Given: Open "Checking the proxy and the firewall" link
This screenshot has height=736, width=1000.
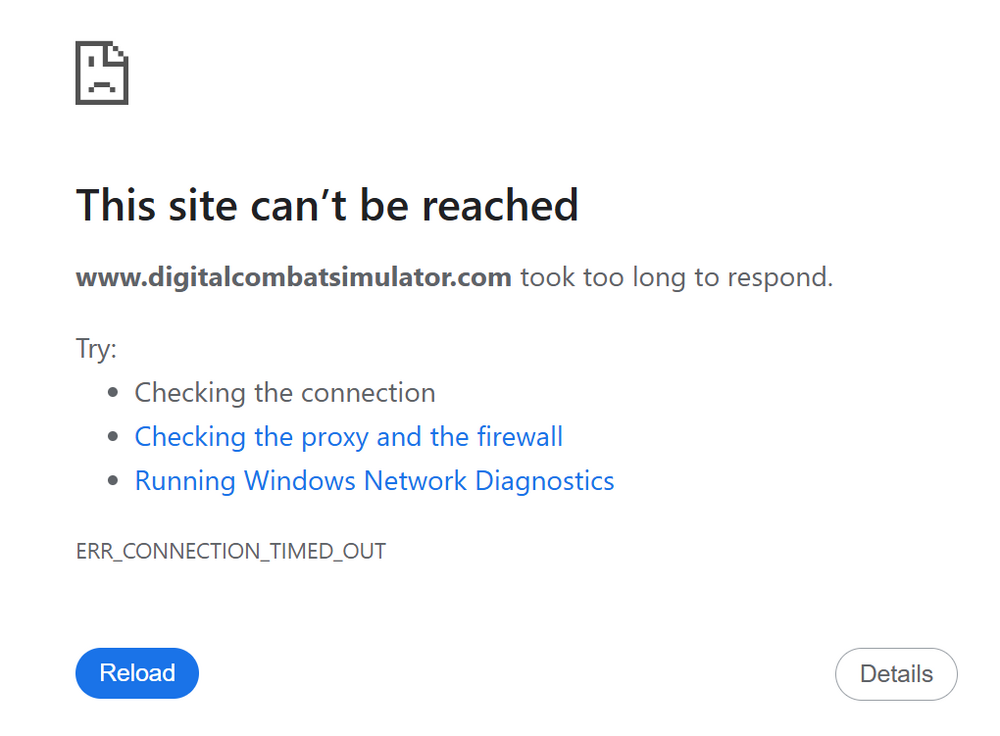Looking at the screenshot, I should pos(348,437).
